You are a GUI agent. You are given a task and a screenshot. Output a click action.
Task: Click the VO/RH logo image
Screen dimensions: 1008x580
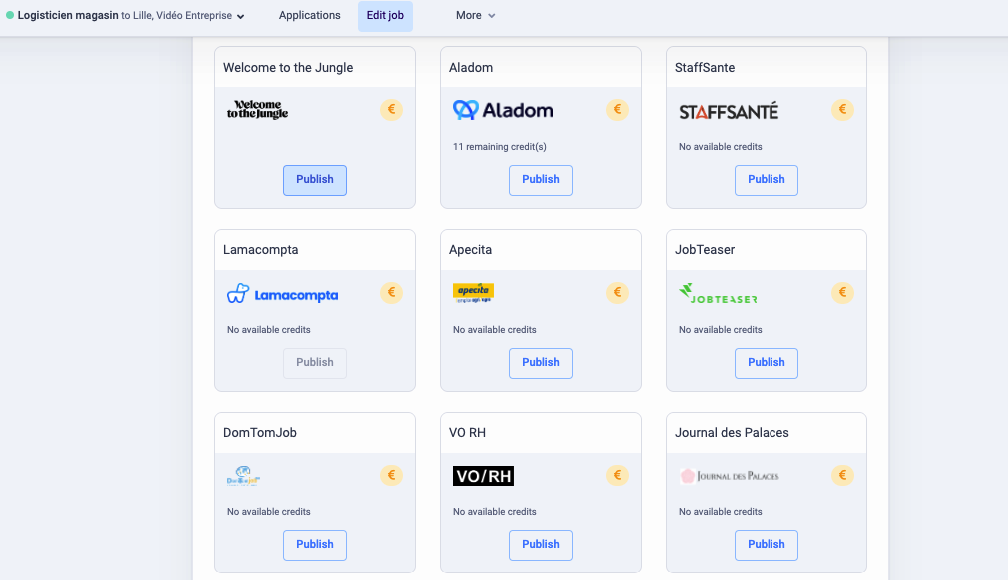tap(483, 476)
